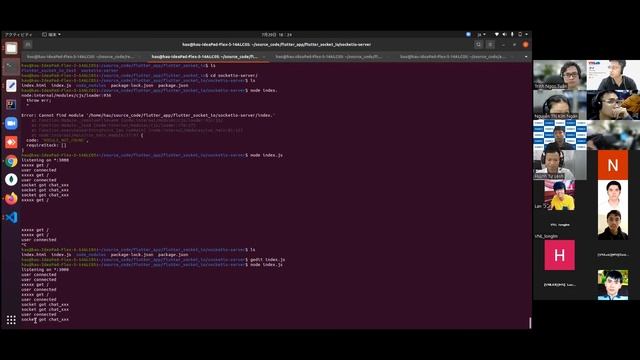
Task: Click the Wi-Fi indicator in the top bar
Action: pos(496,35)
